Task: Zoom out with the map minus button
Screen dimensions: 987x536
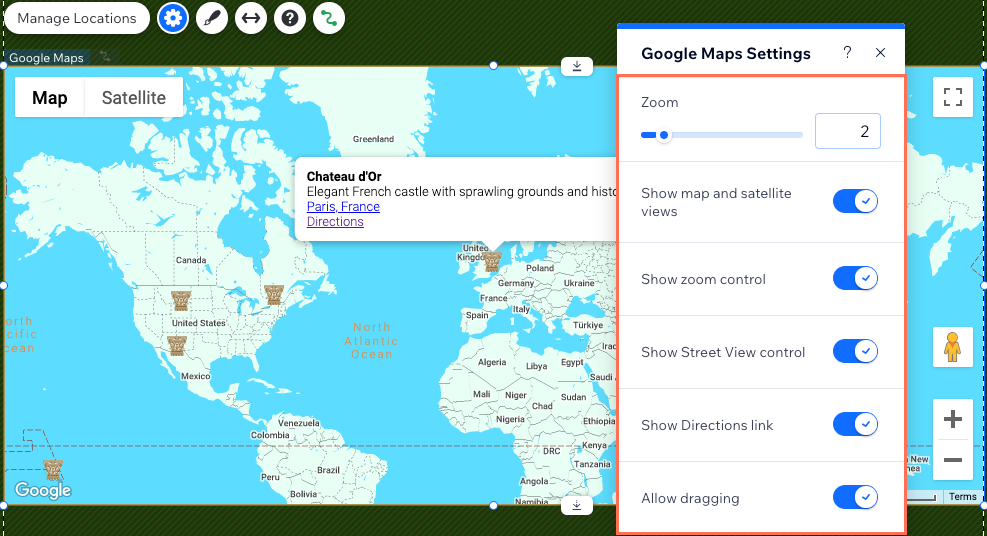Action: [x=952, y=460]
